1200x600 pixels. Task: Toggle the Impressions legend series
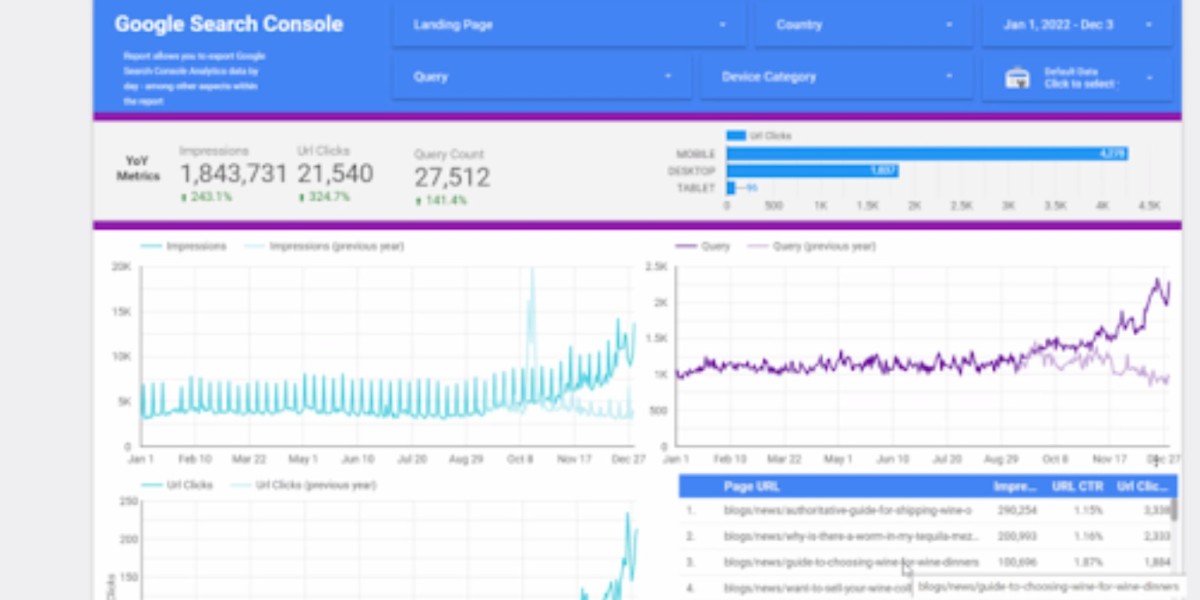[x=183, y=246]
